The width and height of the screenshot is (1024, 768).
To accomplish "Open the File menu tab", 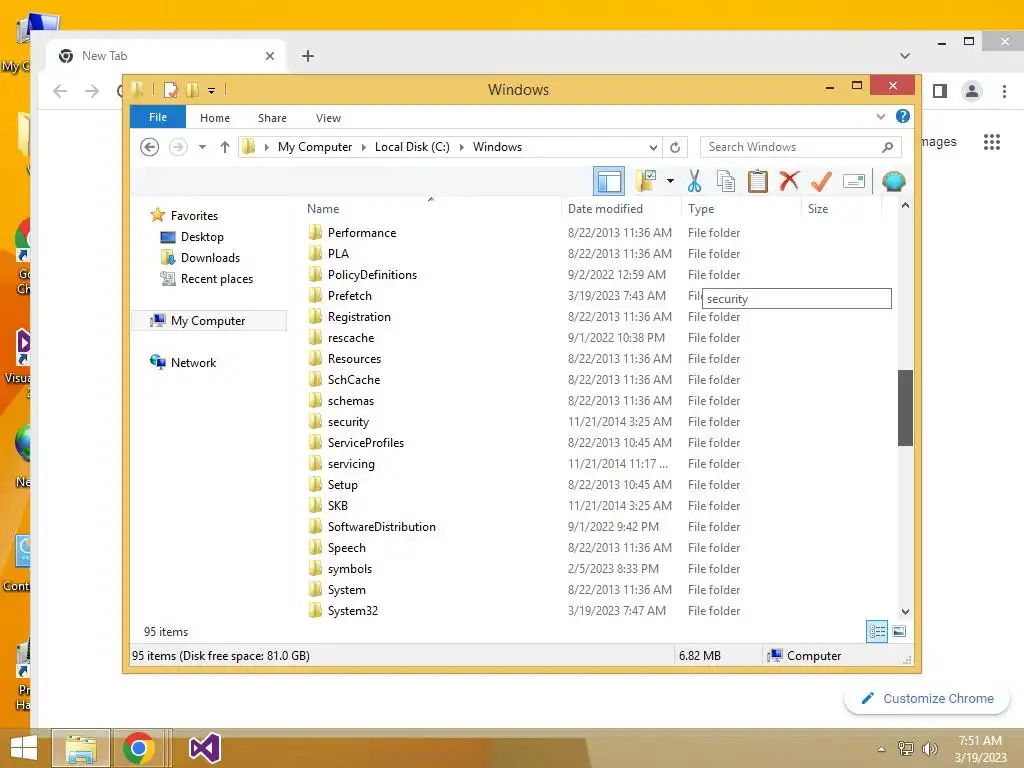I will pos(158,117).
